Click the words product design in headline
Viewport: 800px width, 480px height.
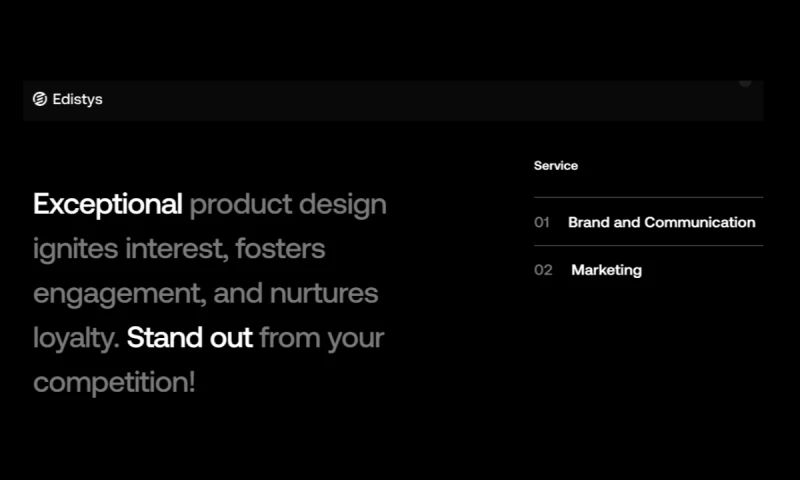(x=288, y=205)
